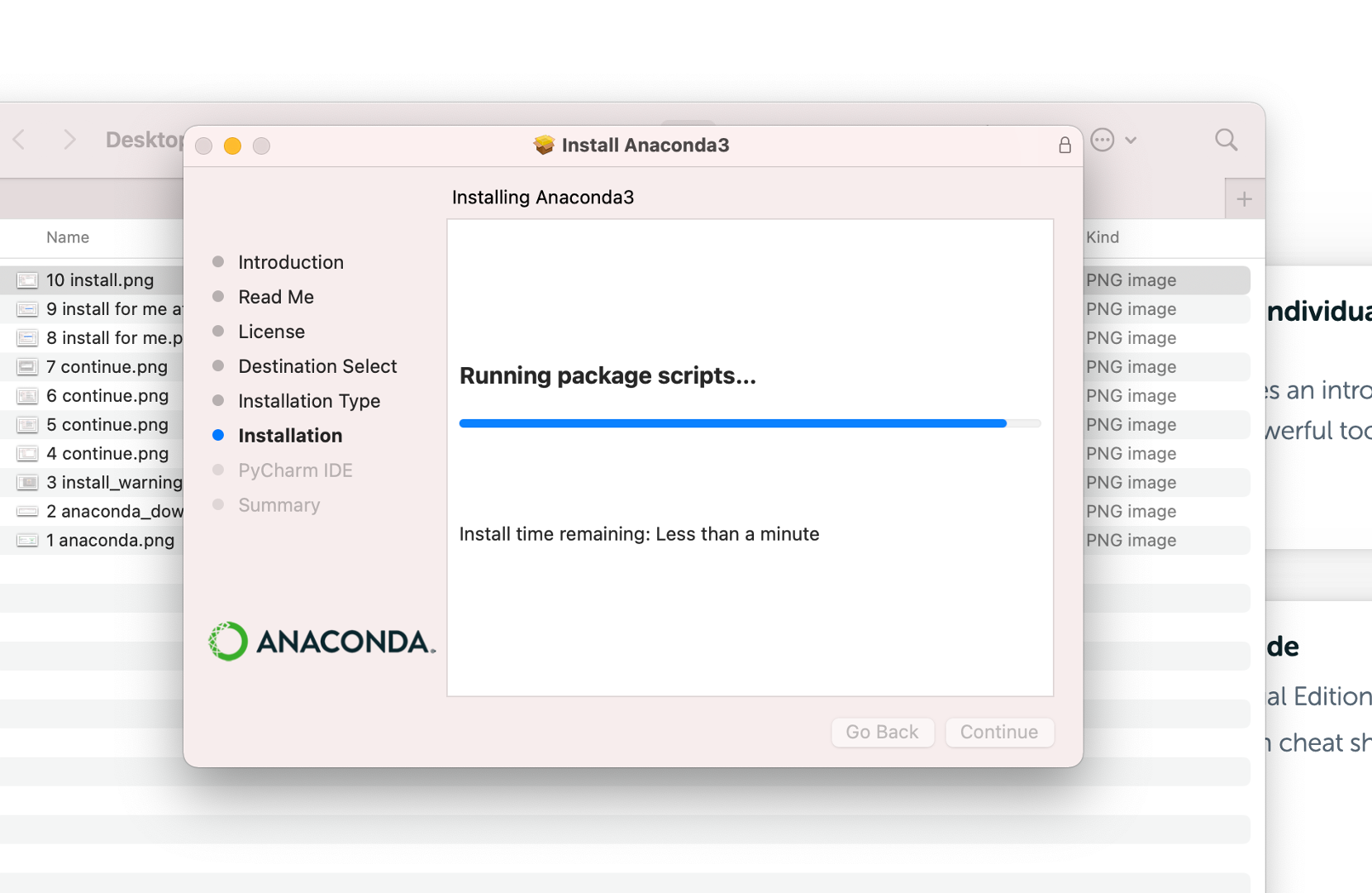Select the file 7 continue.png

[x=107, y=366]
